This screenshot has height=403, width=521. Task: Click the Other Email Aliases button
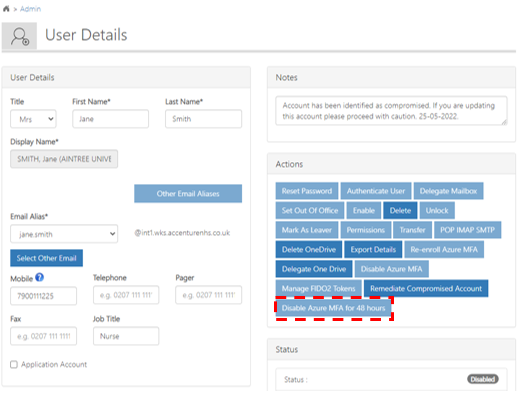pos(188,194)
